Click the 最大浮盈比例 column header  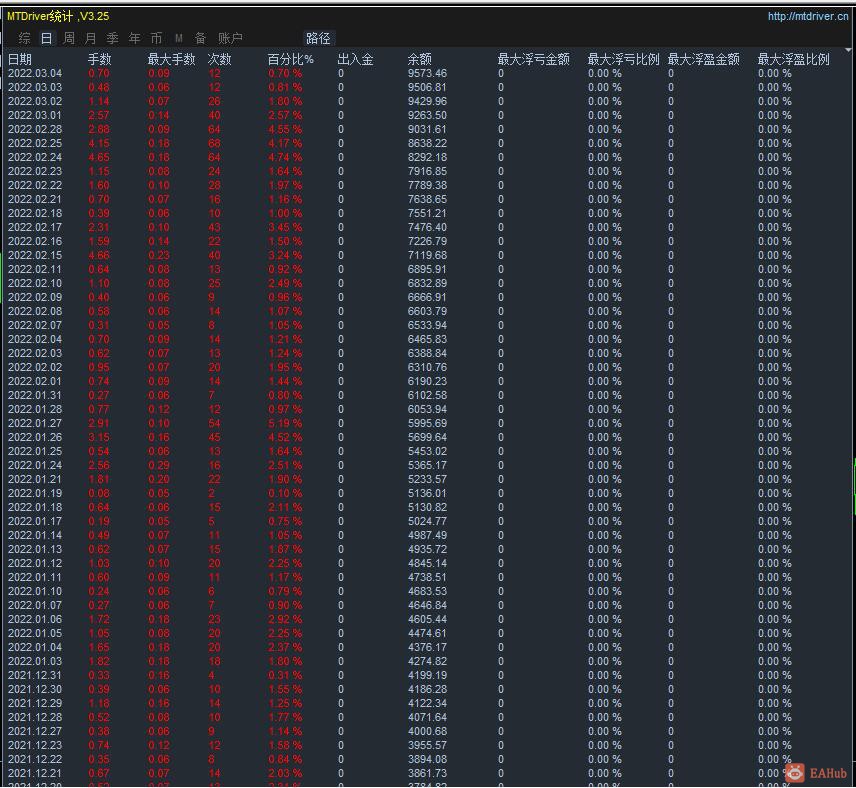[x=794, y=59]
